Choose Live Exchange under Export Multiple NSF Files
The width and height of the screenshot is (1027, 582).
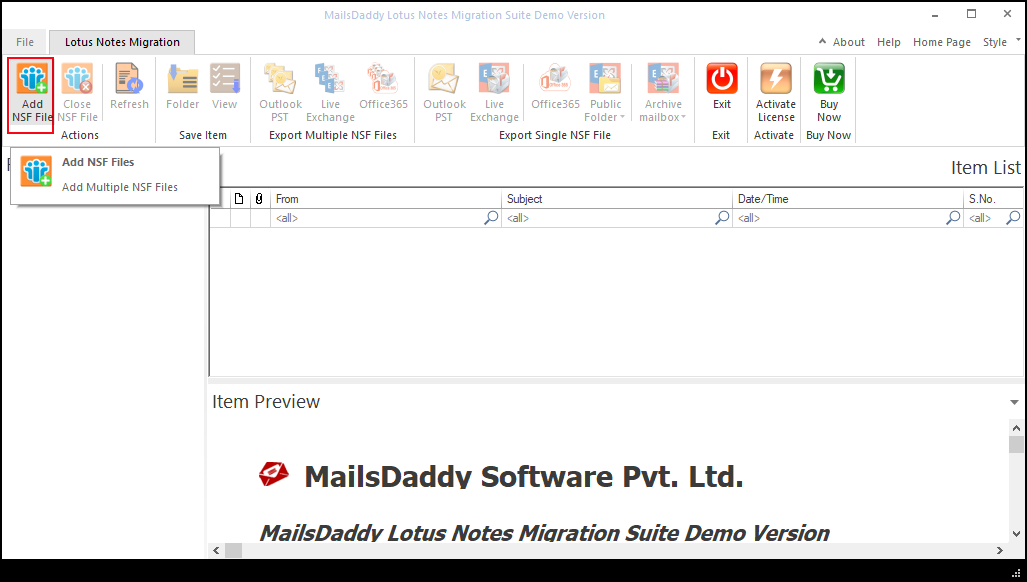[330, 94]
